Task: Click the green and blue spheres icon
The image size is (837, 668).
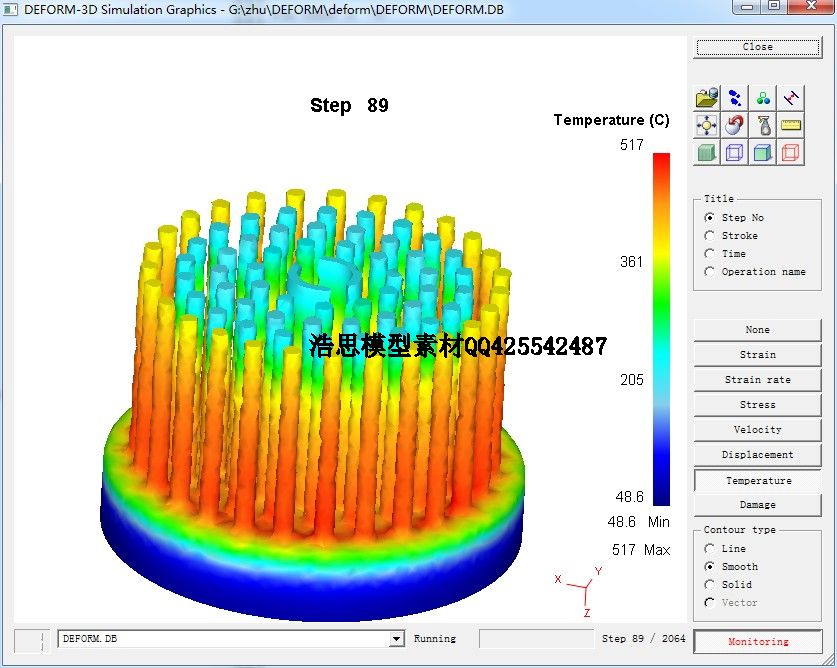Action: 763,98
